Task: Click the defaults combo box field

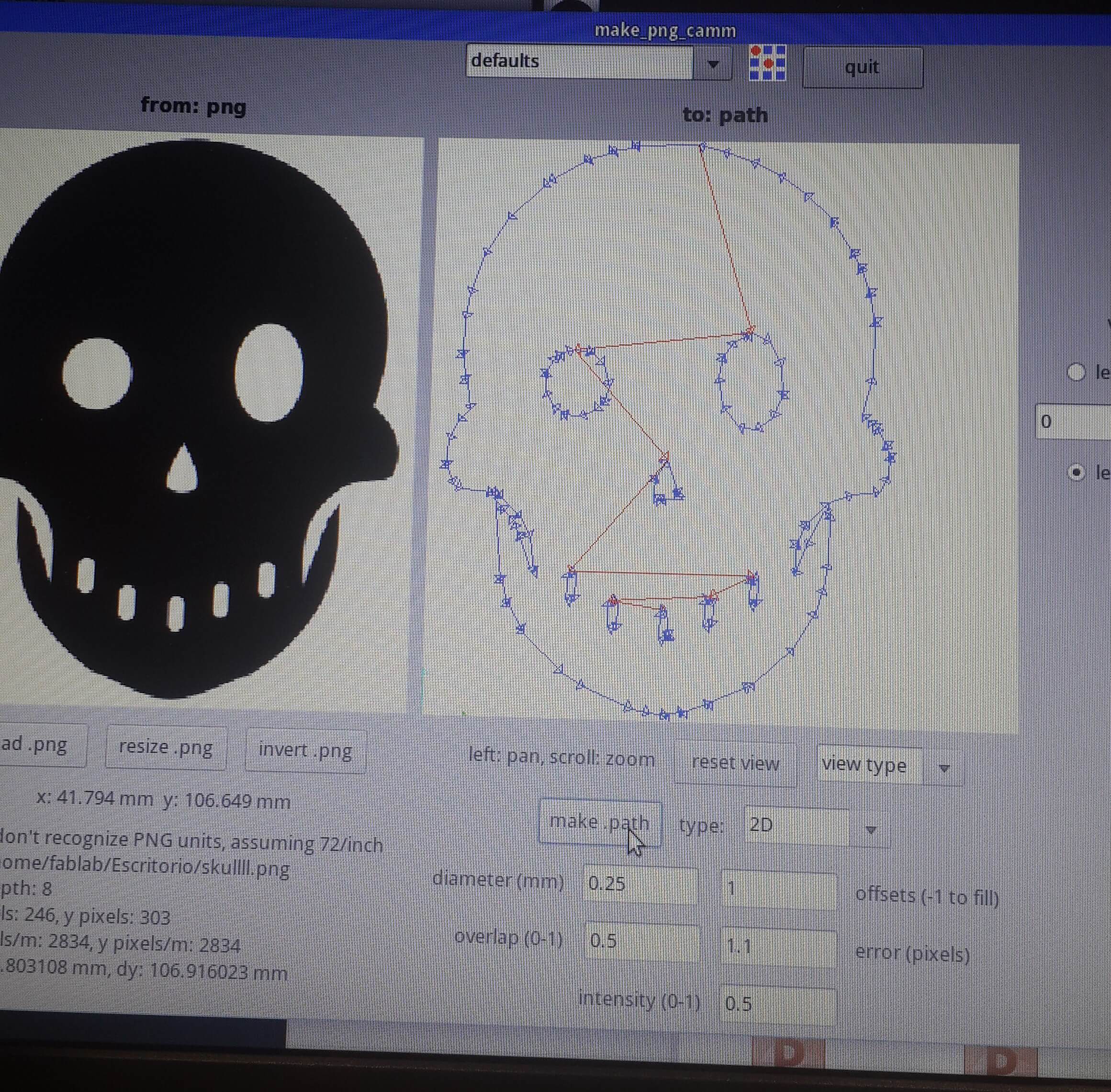Action: [579, 61]
